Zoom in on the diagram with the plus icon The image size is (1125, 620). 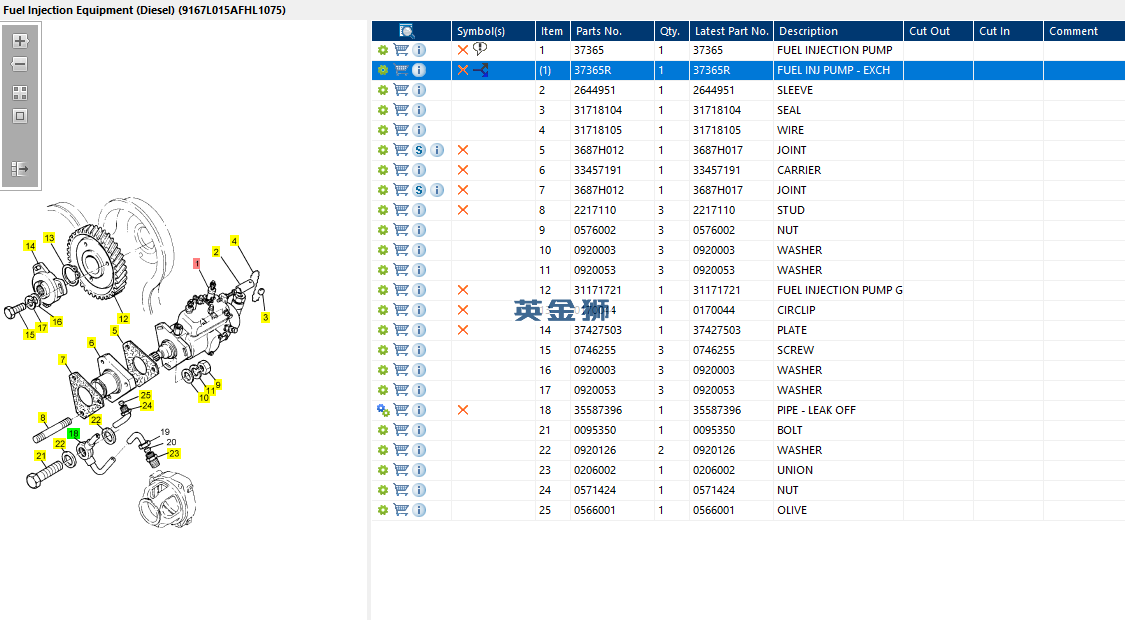pyautogui.click(x=20, y=41)
